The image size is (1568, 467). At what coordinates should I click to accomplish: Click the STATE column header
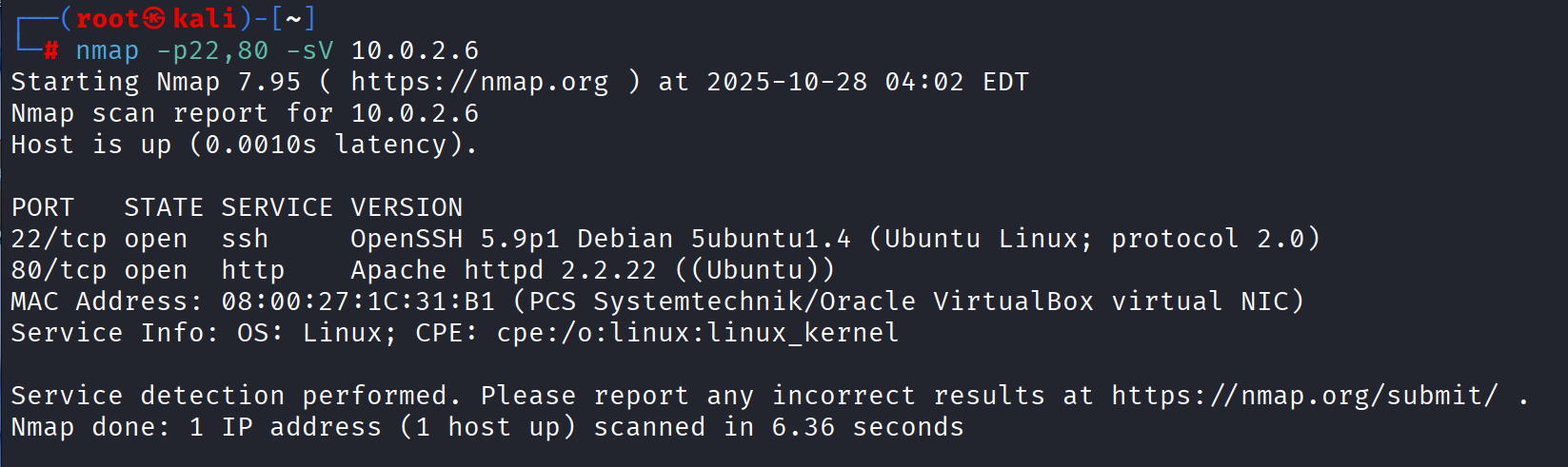[x=163, y=207]
